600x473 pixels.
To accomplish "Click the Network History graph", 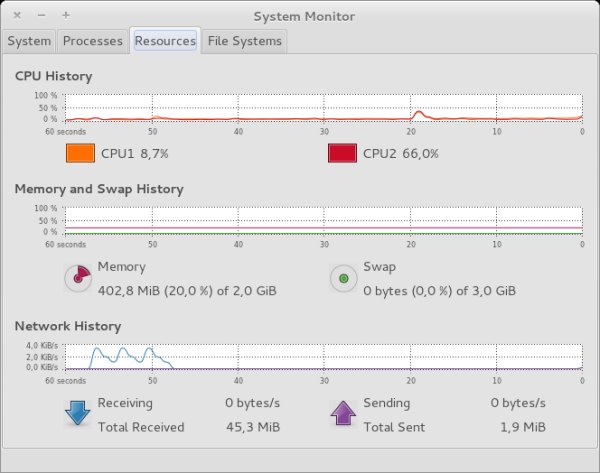I will pyautogui.click(x=322, y=356).
